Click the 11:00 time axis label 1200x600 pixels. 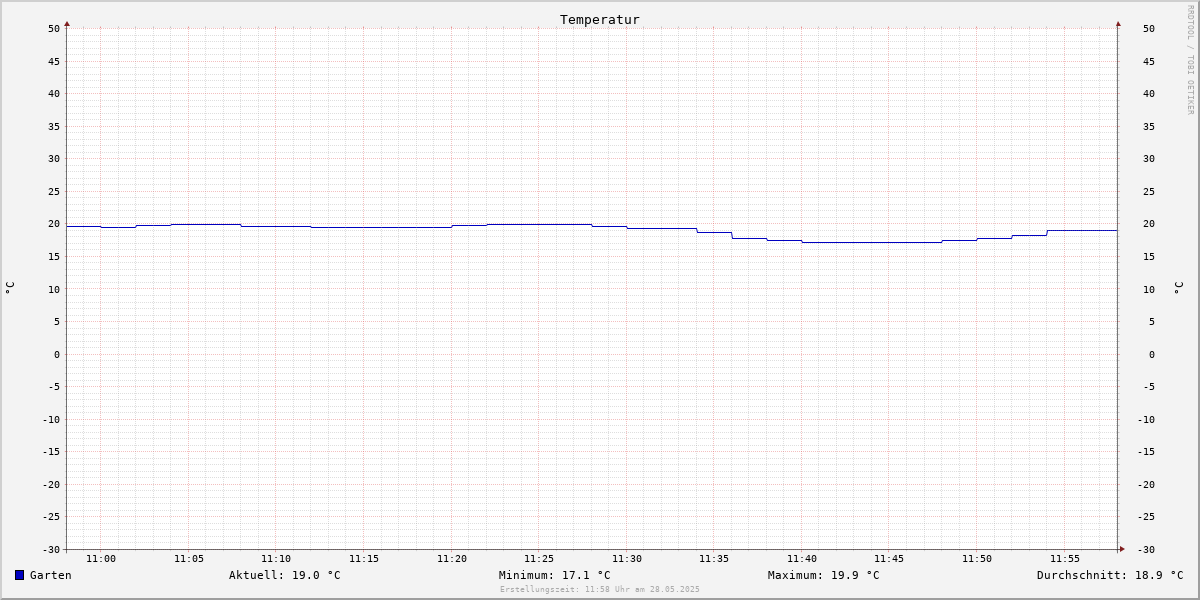[x=101, y=559]
